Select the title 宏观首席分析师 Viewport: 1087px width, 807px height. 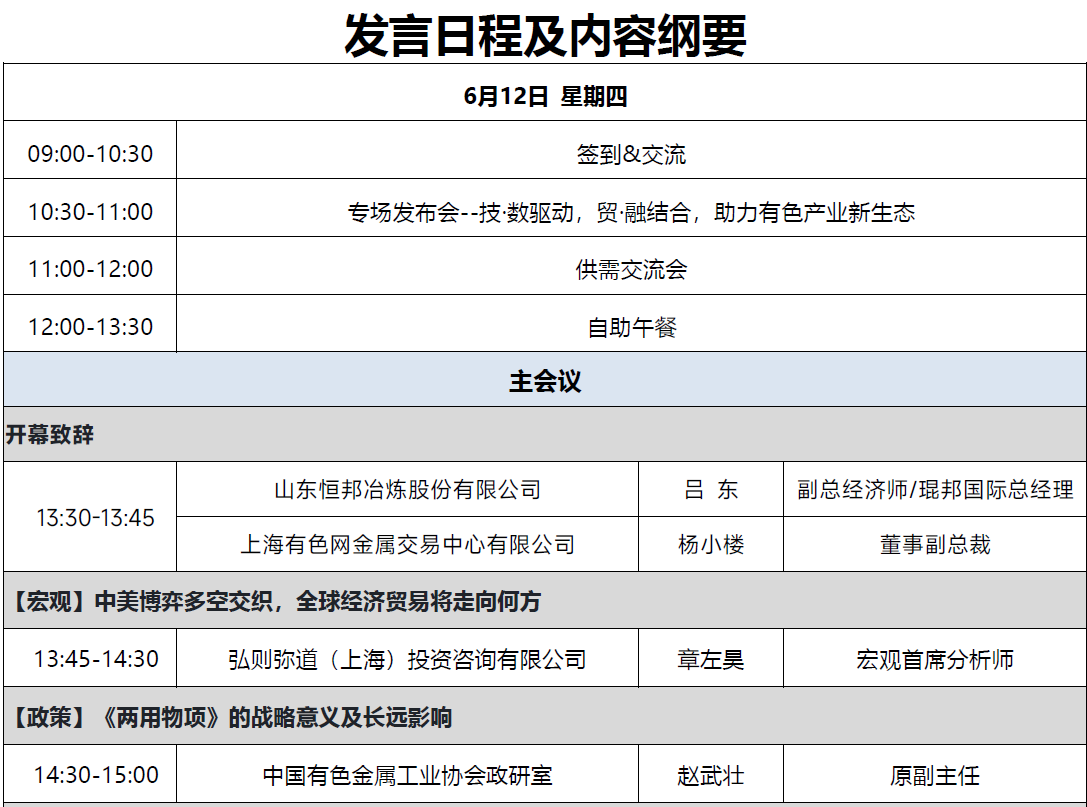point(934,659)
